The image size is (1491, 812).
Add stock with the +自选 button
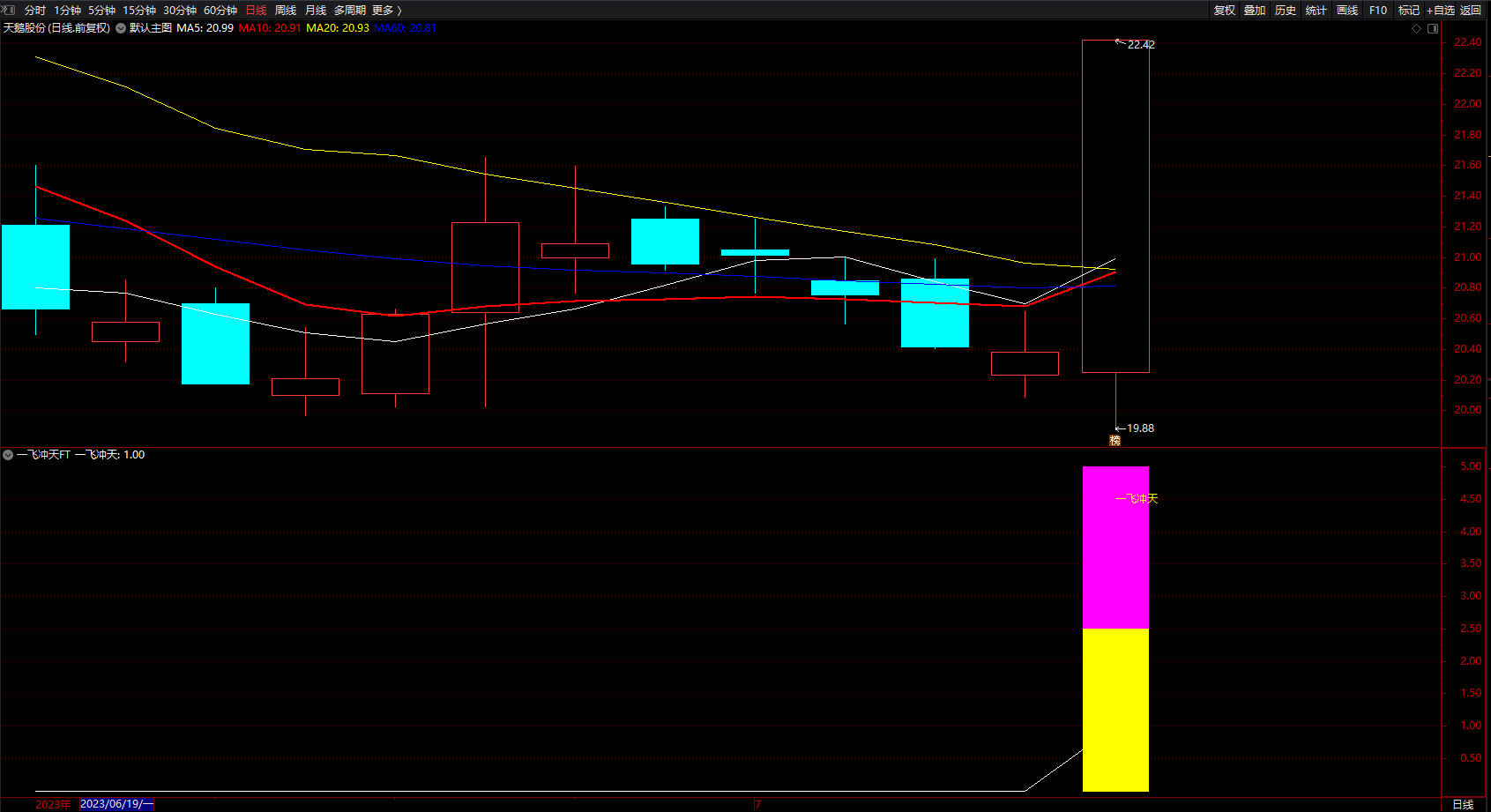tap(1441, 11)
